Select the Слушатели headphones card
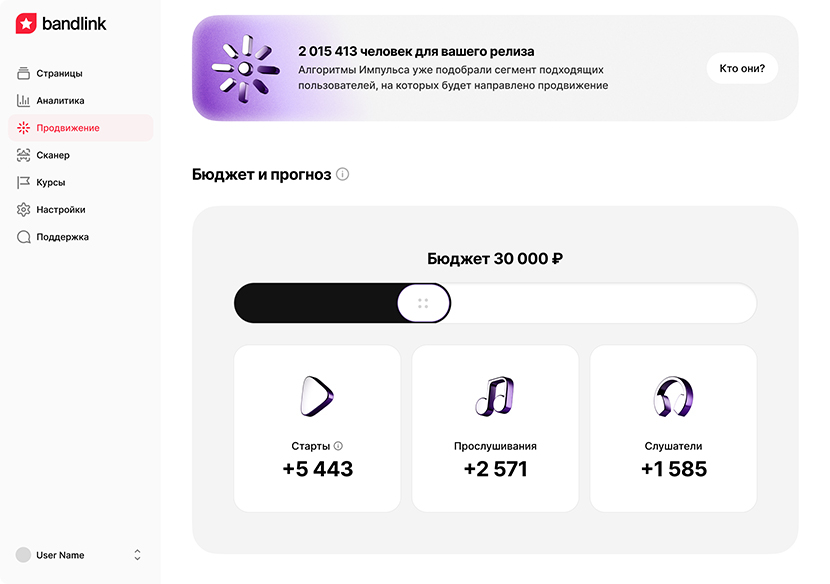The image size is (830, 584). tap(673, 428)
